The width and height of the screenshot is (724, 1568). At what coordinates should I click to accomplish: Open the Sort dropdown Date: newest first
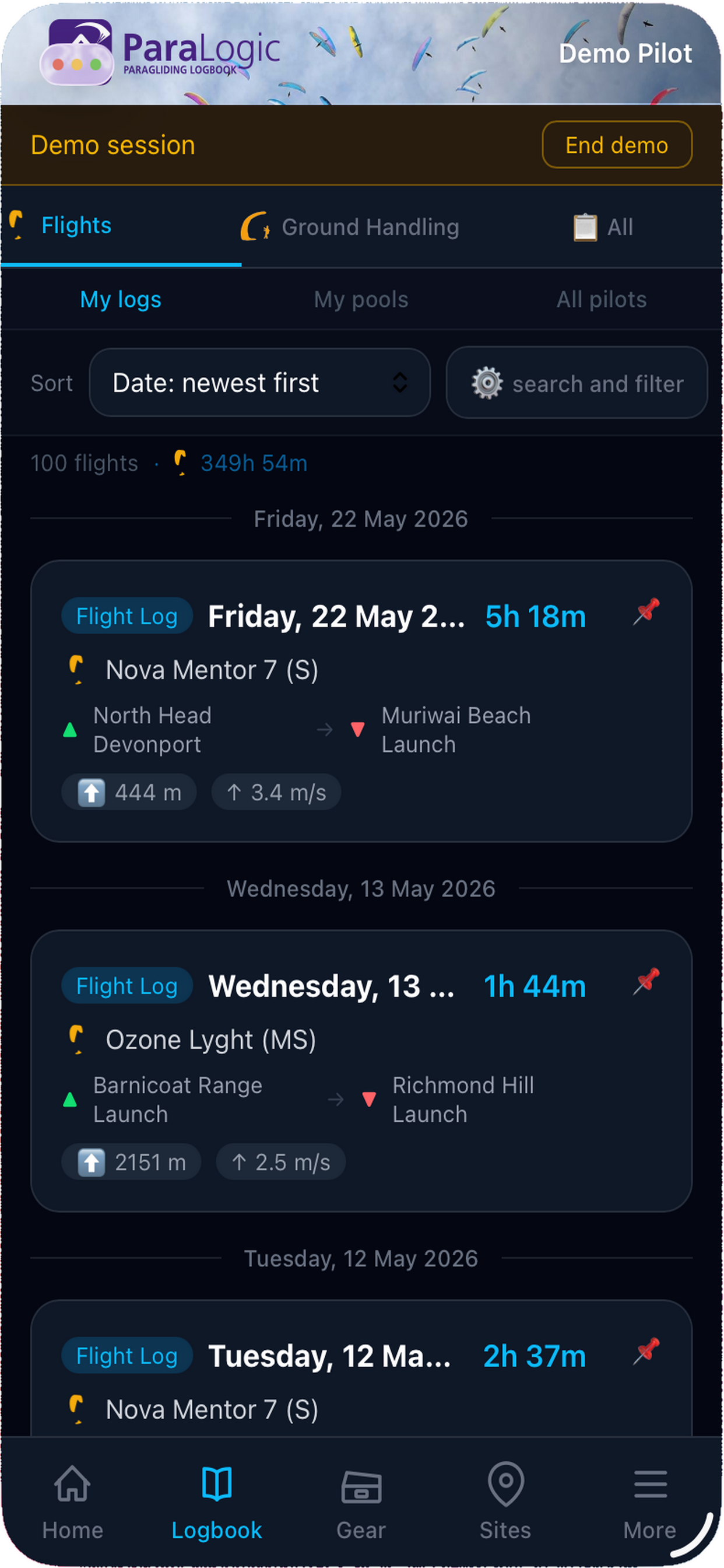click(260, 382)
